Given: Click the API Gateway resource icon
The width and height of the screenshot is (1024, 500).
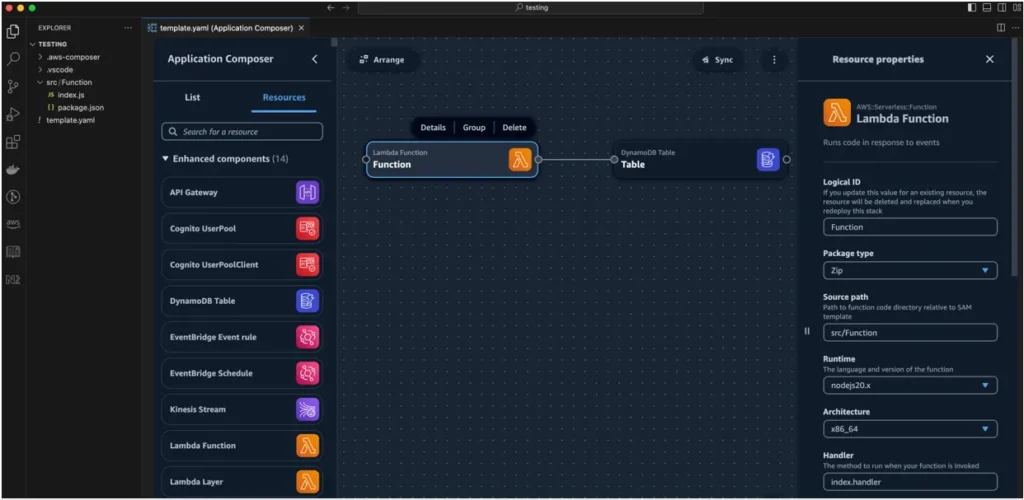Looking at the screenshot, I should [308, 193].
